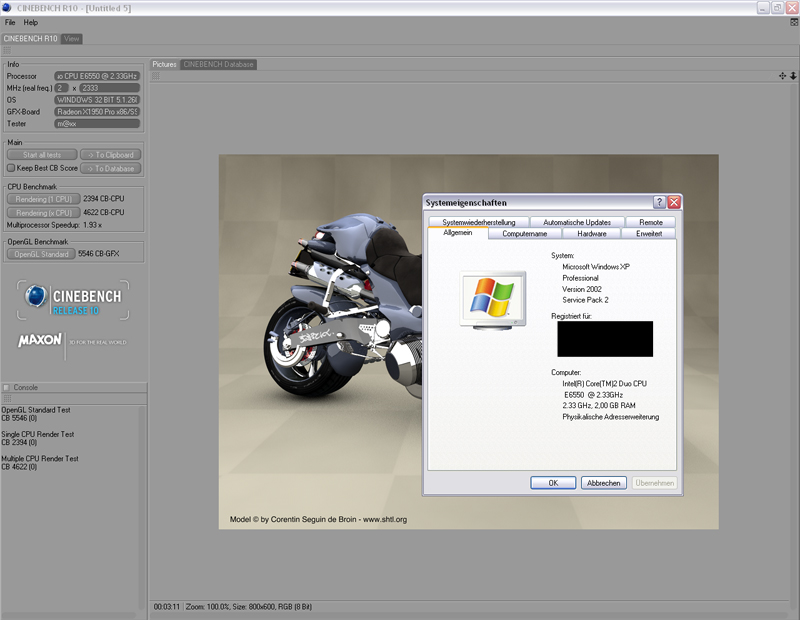Click the Pictures panel grip icon
Viewport: 800px width, 620px height.
coord(156,76)
